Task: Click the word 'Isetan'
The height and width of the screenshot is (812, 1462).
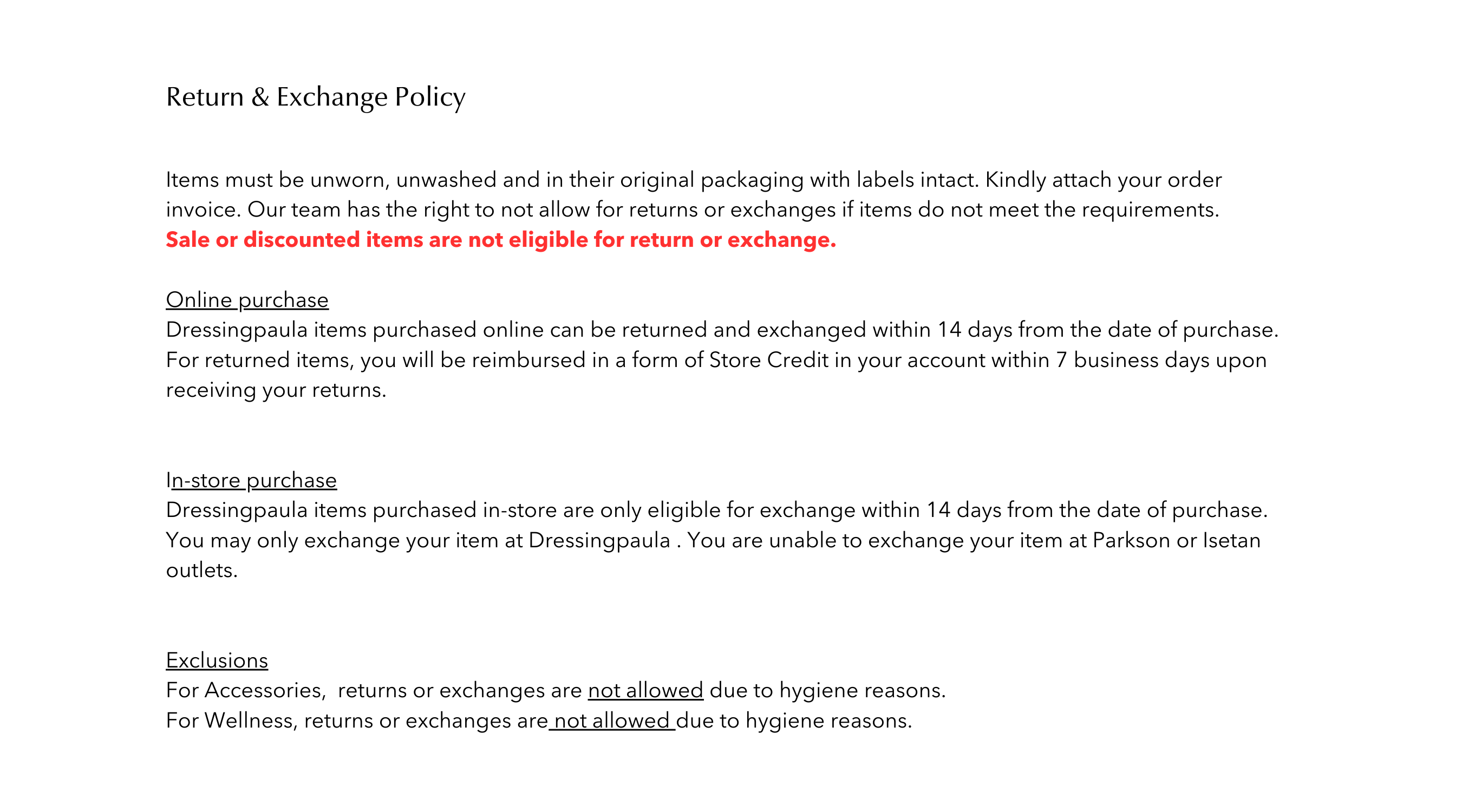Action: click(1231, 540)
